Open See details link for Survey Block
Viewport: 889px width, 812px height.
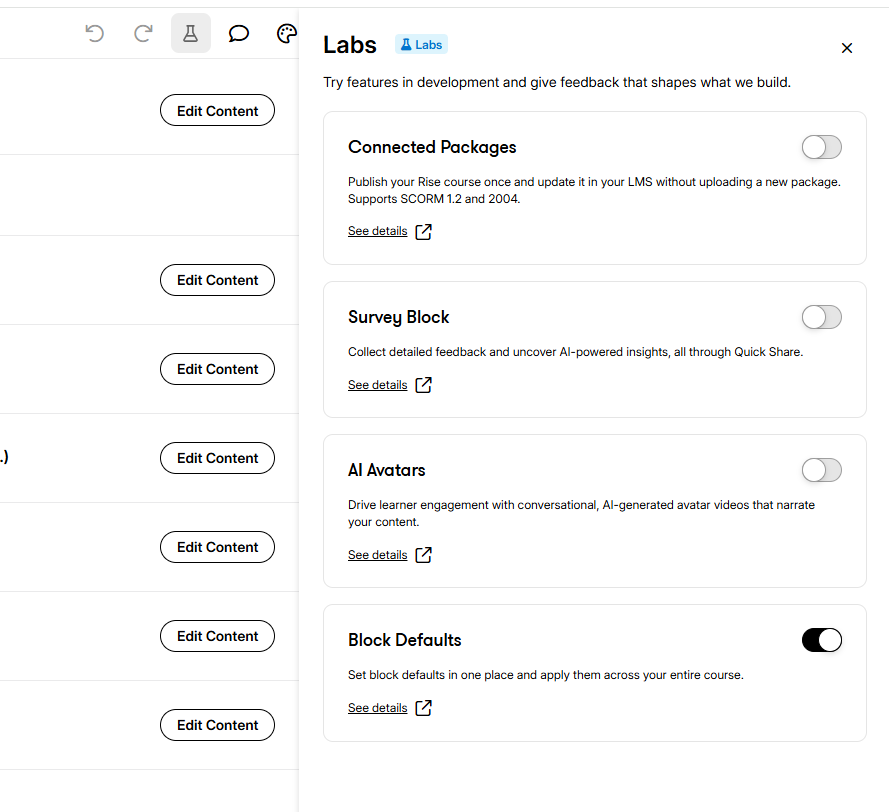tap(378, 385)
